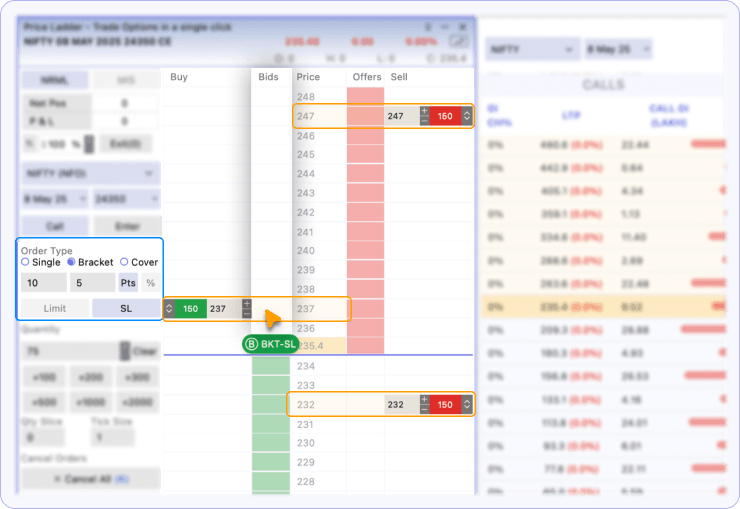
Task: Select the Bracket order type radio
Action: [71, 262]
